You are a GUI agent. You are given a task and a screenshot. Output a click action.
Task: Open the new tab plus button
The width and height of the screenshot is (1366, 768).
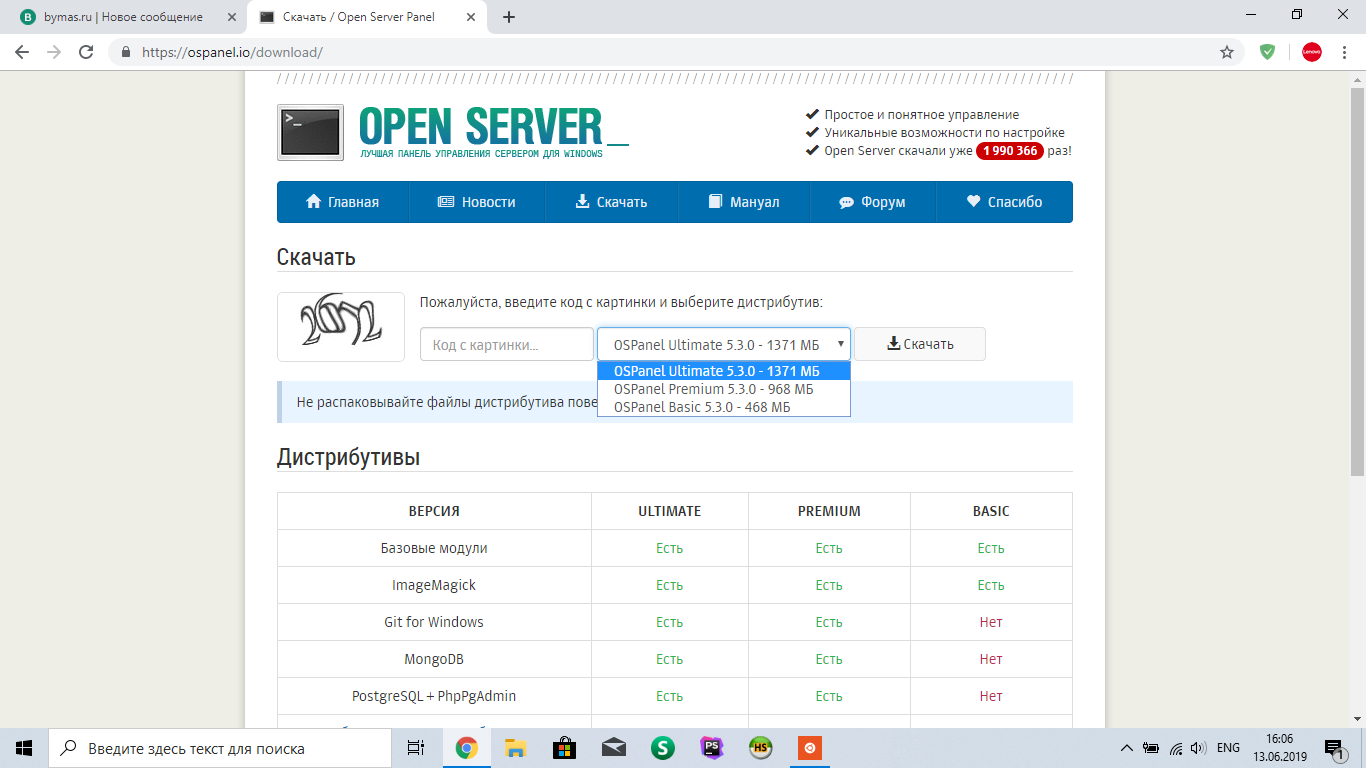509,17
